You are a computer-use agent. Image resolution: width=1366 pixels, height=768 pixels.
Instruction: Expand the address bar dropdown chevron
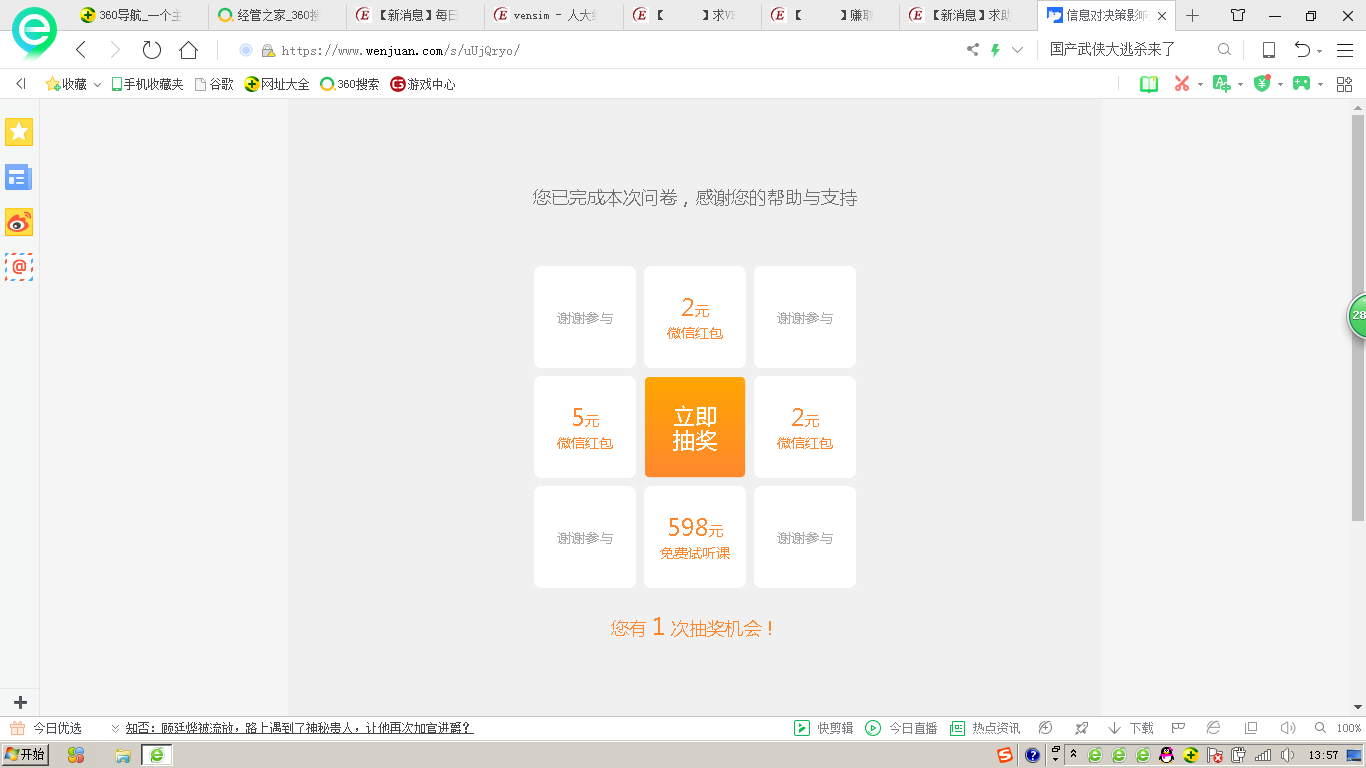1018,50
